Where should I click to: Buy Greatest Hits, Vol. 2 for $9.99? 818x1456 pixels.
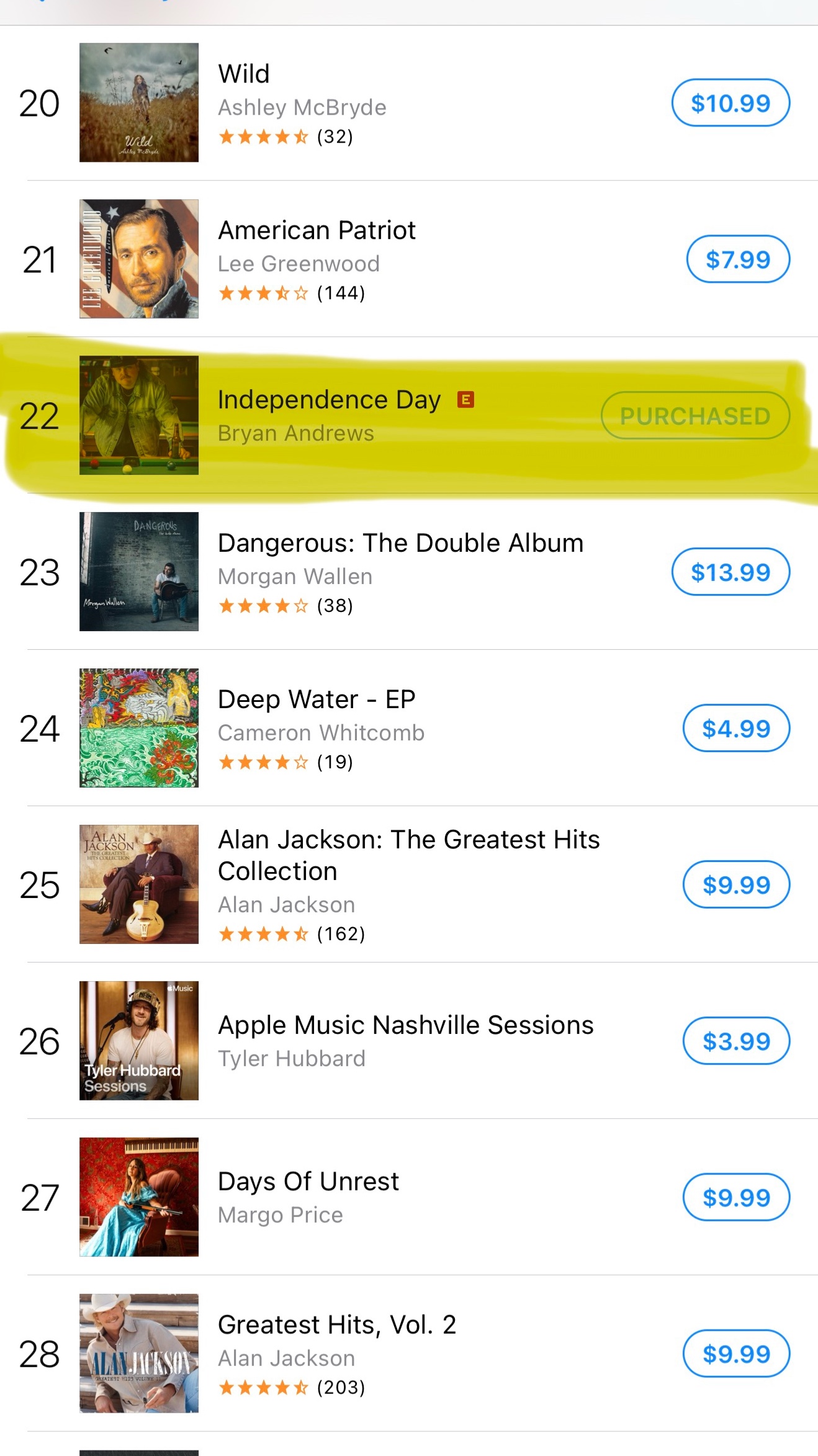point(736,1354)
